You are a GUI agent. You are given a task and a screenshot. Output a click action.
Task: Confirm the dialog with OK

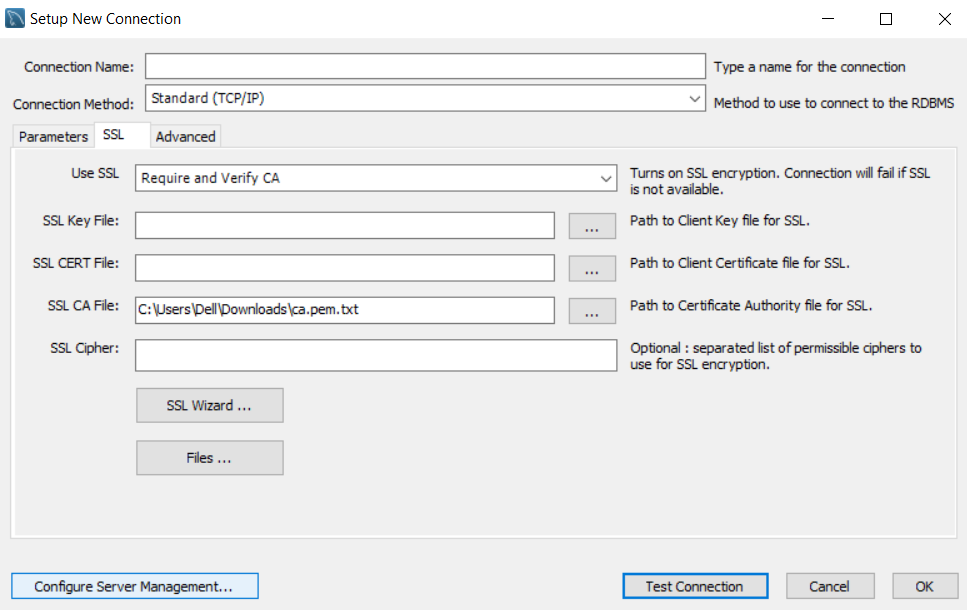pos(924,586)
